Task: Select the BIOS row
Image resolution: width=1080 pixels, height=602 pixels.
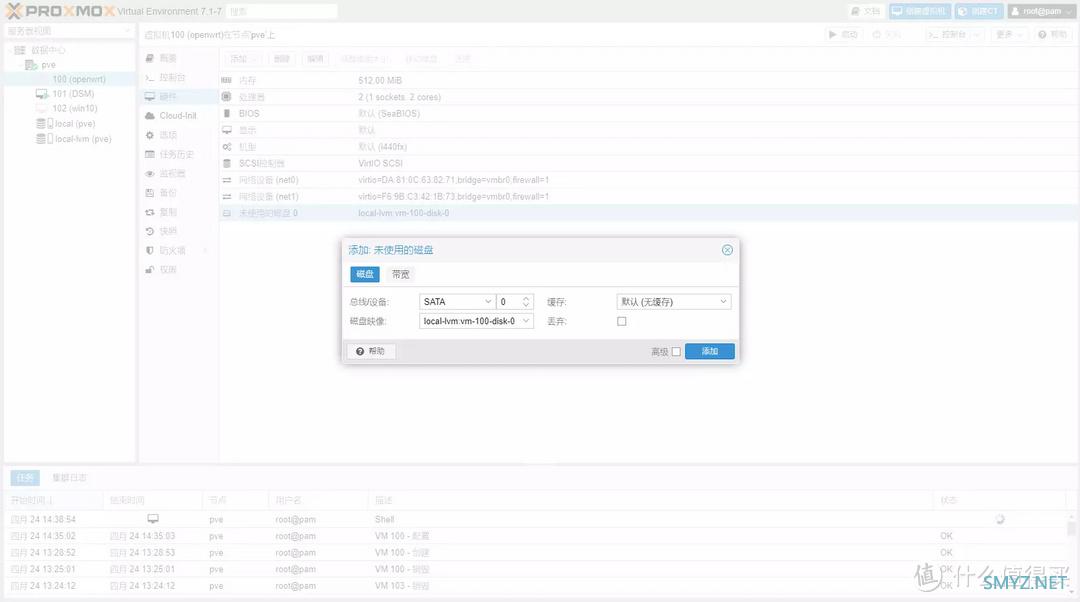Action: coord(649,114)
